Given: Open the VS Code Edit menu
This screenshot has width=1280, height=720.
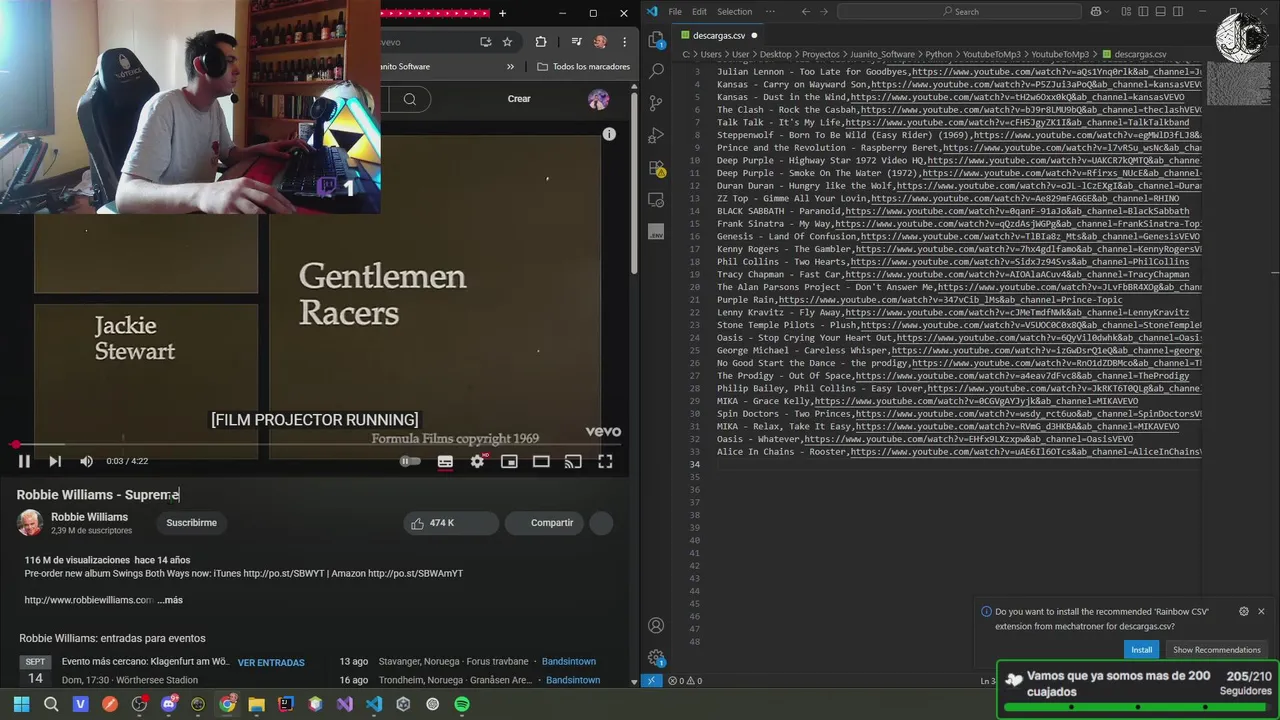Looking at the screenshot, I should tap(699, 12).
